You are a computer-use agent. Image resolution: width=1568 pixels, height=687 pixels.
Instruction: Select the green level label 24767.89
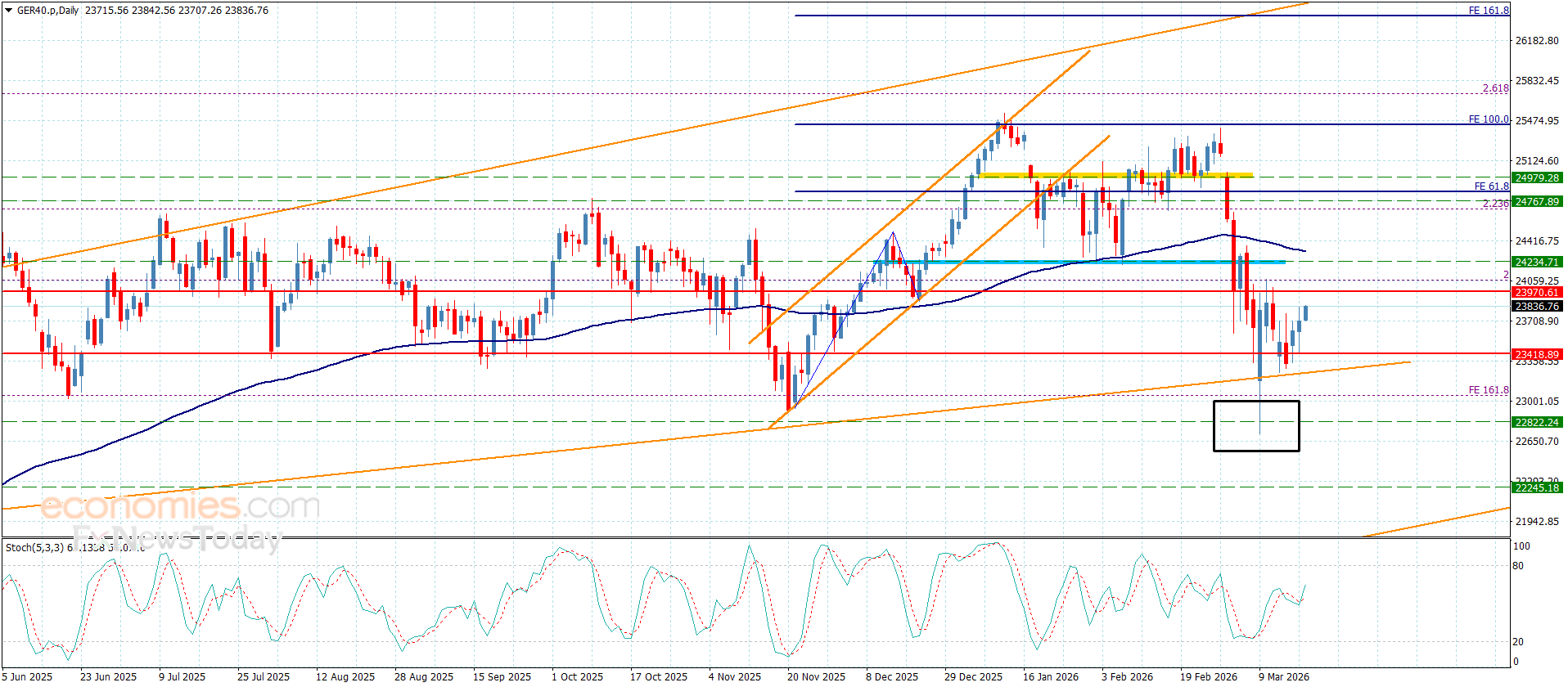[x=1537, y=202]
